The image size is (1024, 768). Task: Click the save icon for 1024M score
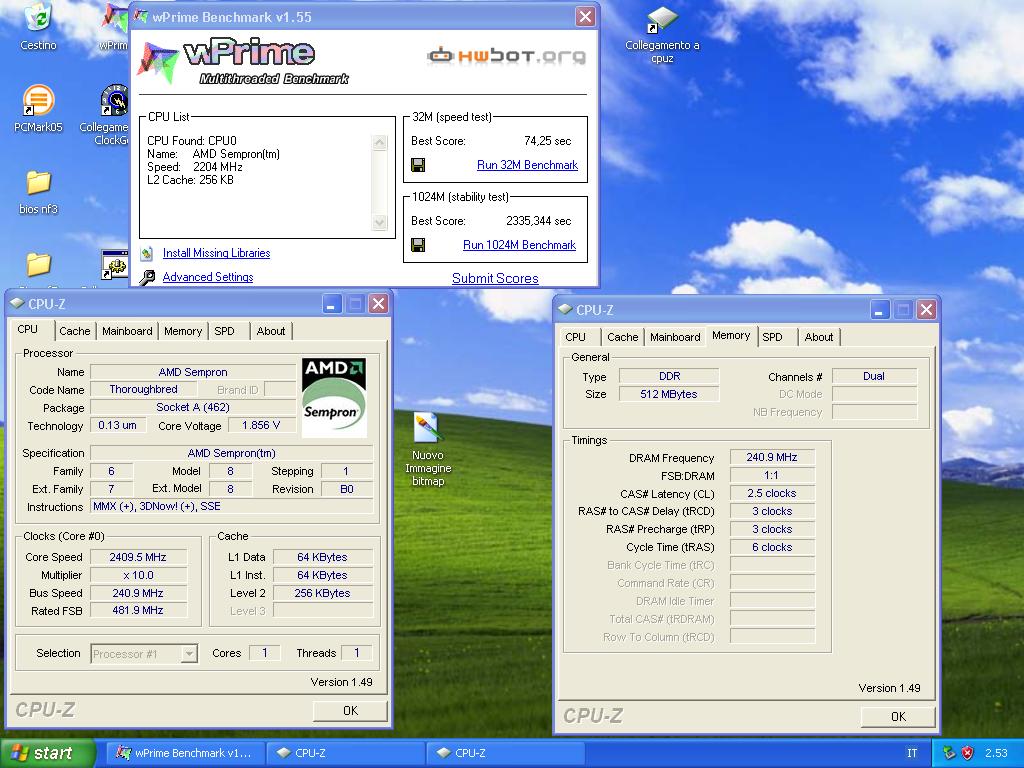coord(418,245)
